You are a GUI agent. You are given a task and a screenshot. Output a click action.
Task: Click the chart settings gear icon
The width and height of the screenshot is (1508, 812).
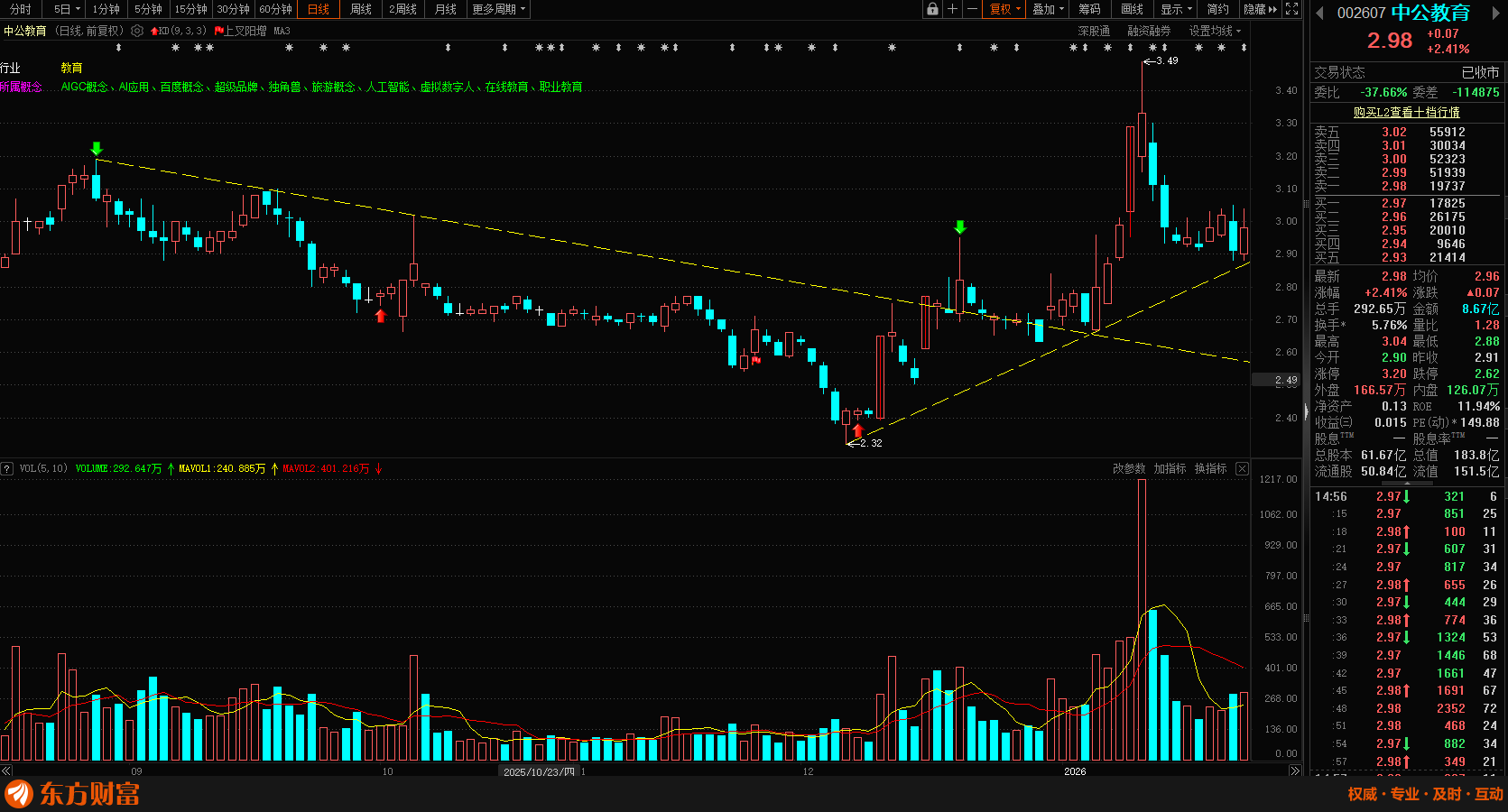(137, 31)
